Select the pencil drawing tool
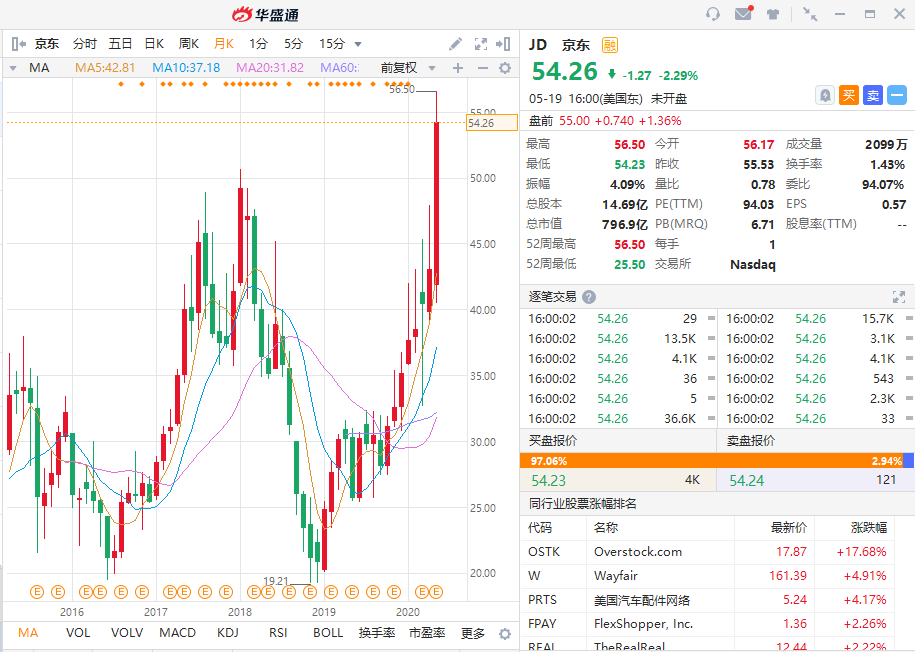This screenshot has height=652, width=915. point(455,44)
